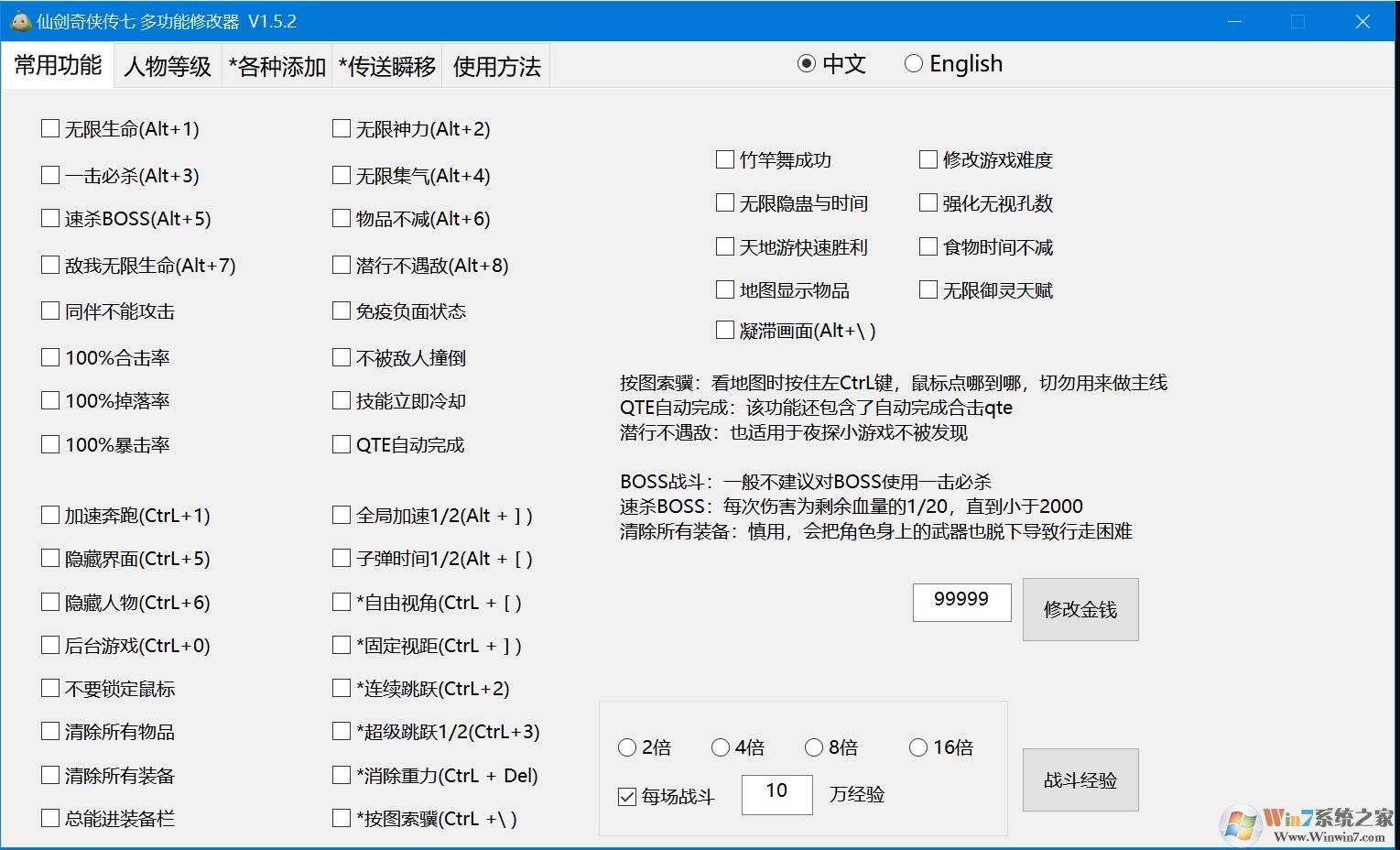Screen dimensions: 1400x850
Task: Check the 一击必杀 option
Action: click(x=50, y=174)
